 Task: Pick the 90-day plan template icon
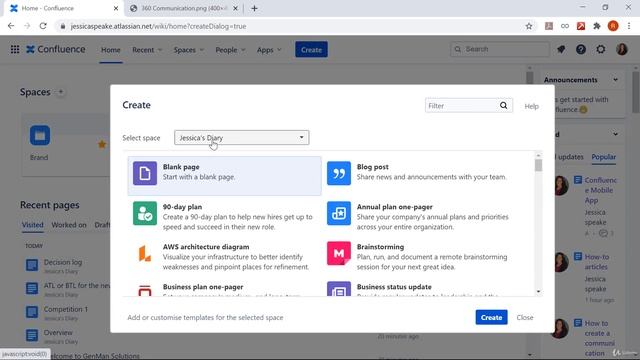pyautogui.click(x=144, y=213)
